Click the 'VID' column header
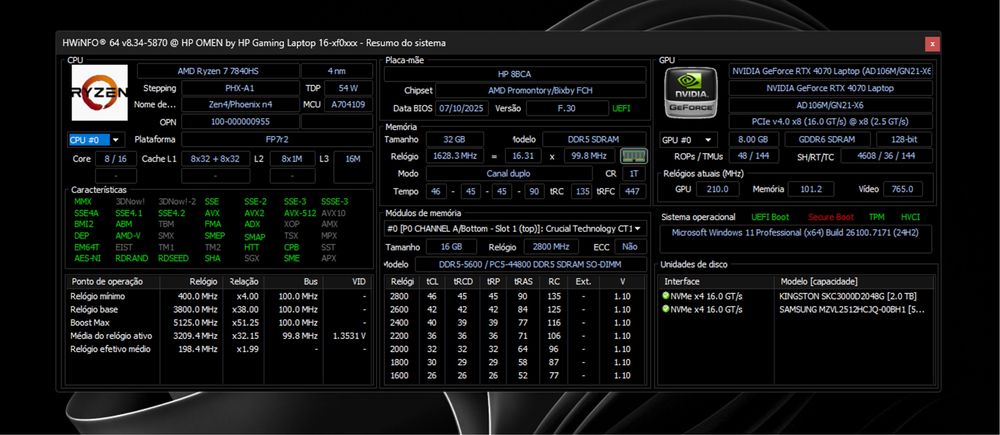Screen dimensions: 1000x435 click(x=348, y=281)
